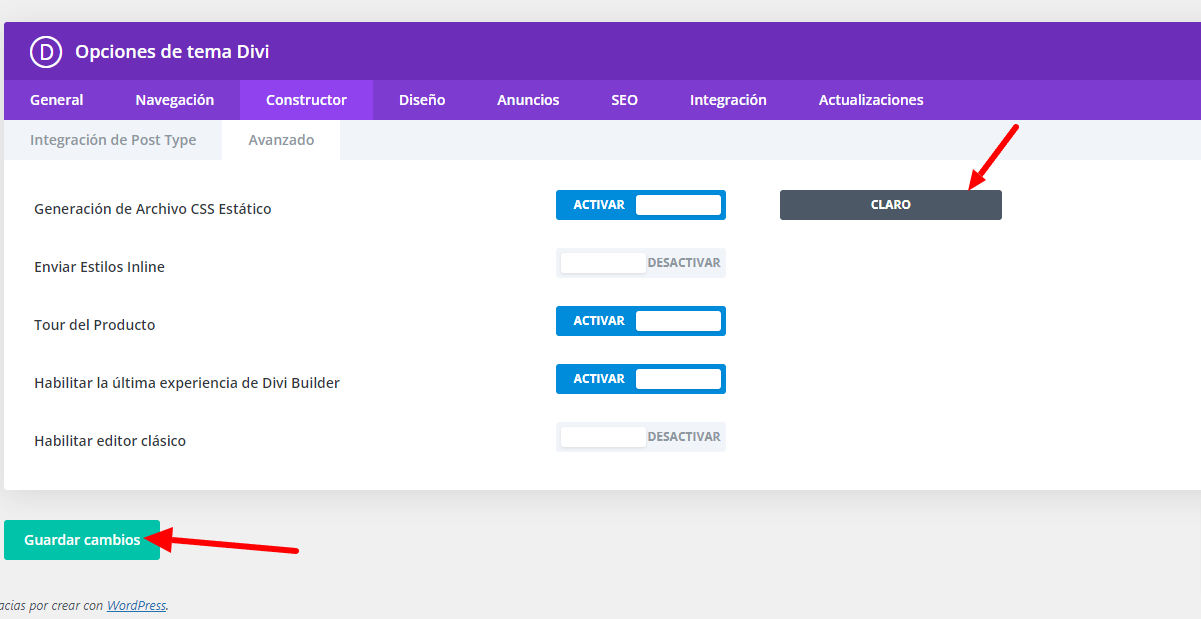The height and width of the screenshot is (619, 1201).
Task: Open the WordPress footer link
Action: [136, 605]
